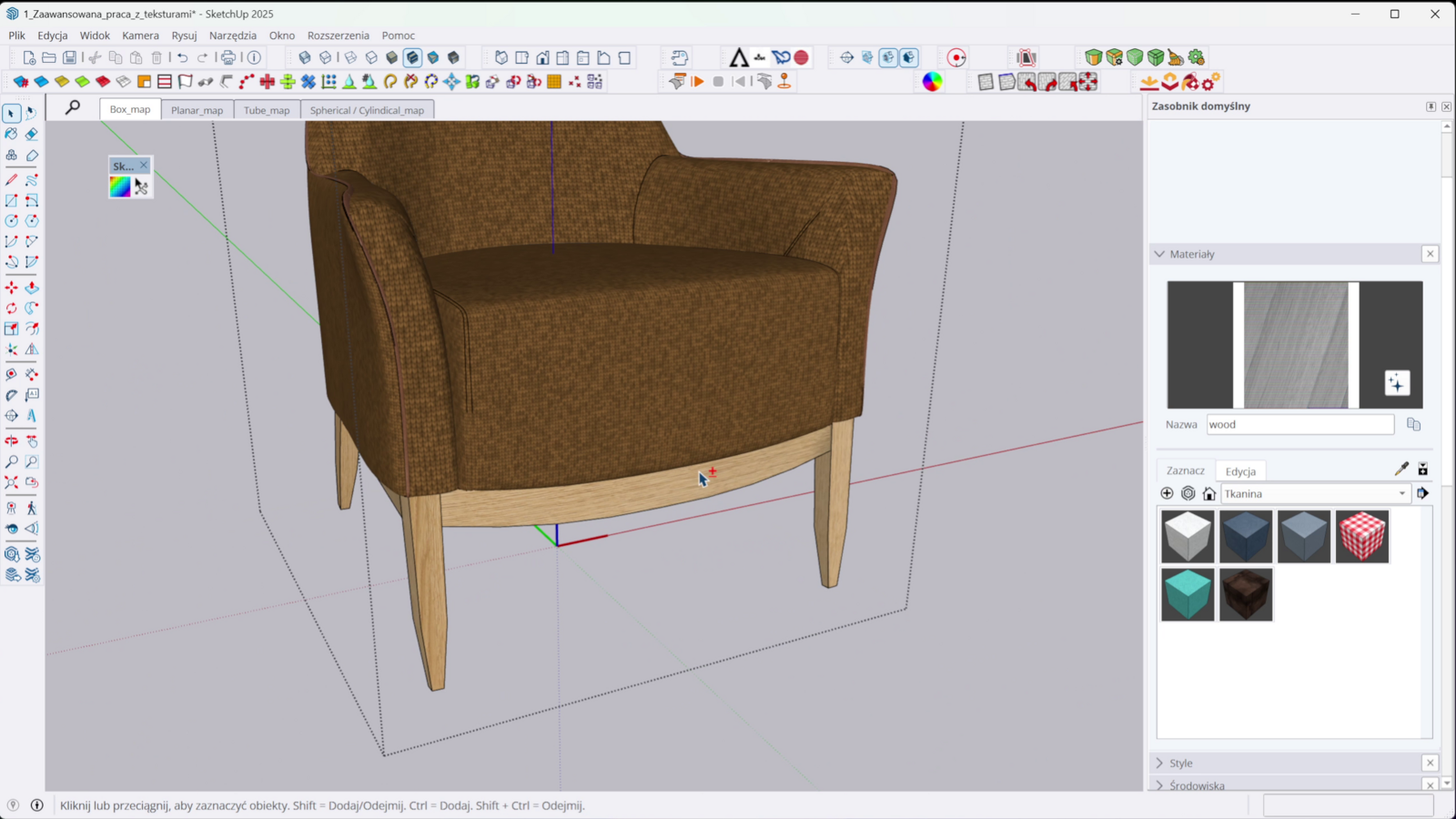
Task: Open the Edycja tab in Materials
Action: 1239,470
